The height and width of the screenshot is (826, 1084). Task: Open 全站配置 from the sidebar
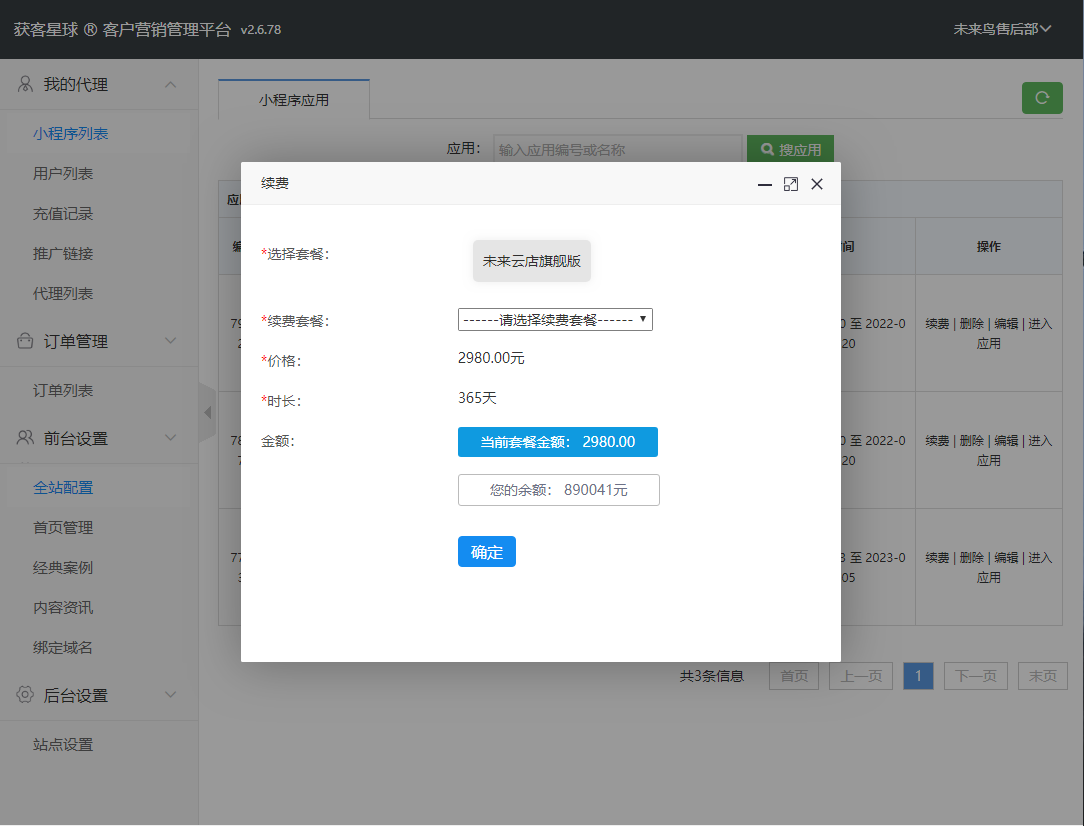click(x=63, y=488)
